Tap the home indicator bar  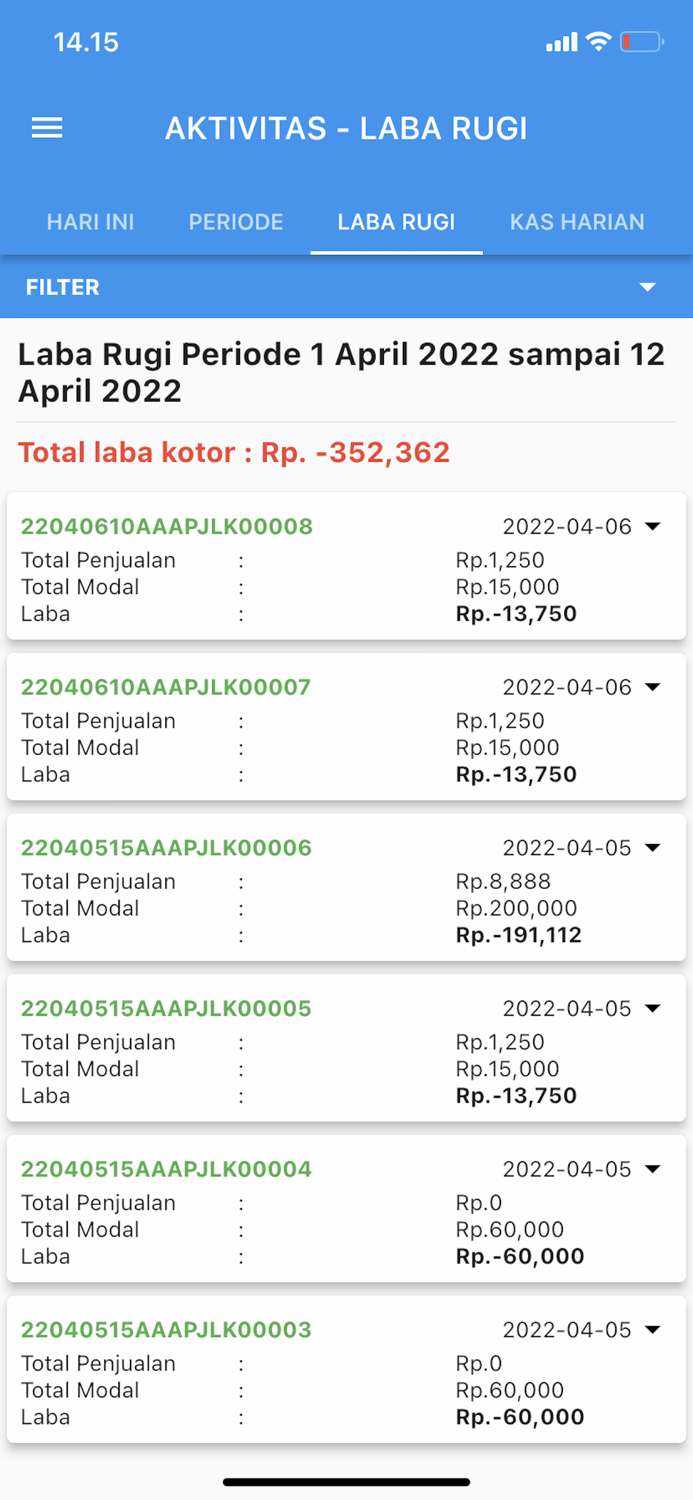[346, 1482]
